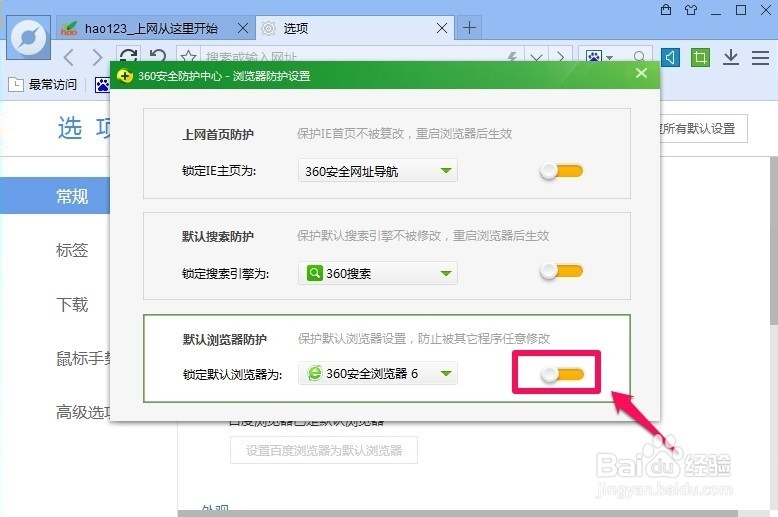Viewport: 778px width, 517px height.
Task: Open the 360安全网址导航 dropdown
Action: tap(378, 171)
